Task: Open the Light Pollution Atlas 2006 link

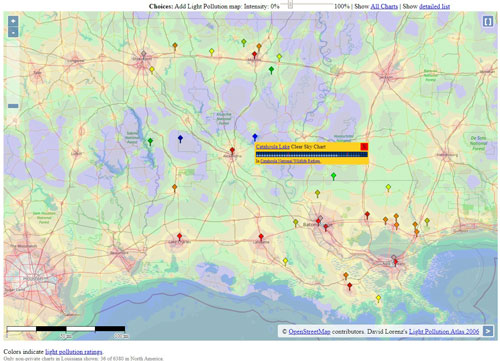Action: [444, 332]
